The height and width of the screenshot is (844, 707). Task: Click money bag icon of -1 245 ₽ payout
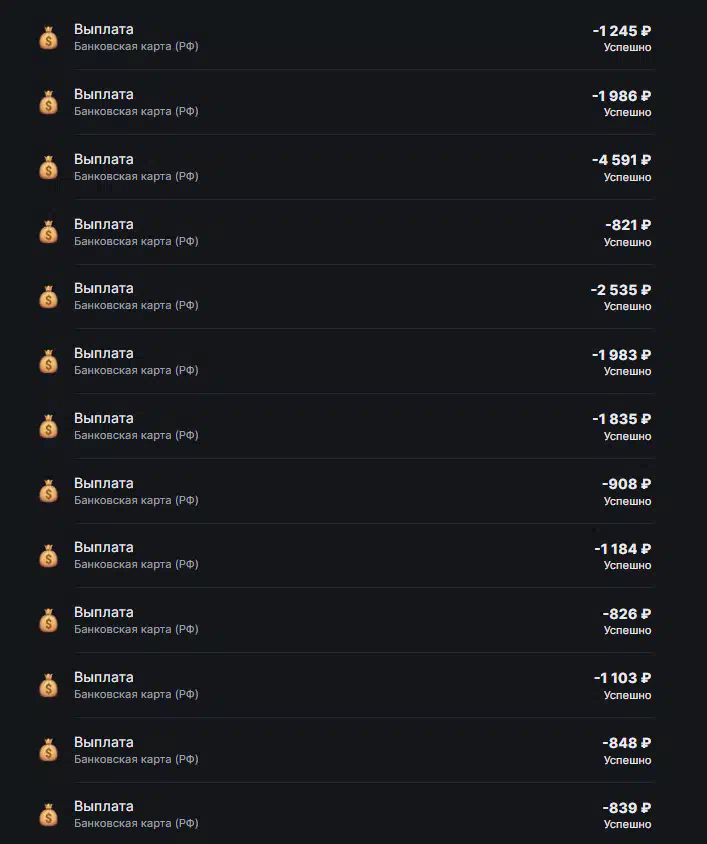tap(48, 38)
